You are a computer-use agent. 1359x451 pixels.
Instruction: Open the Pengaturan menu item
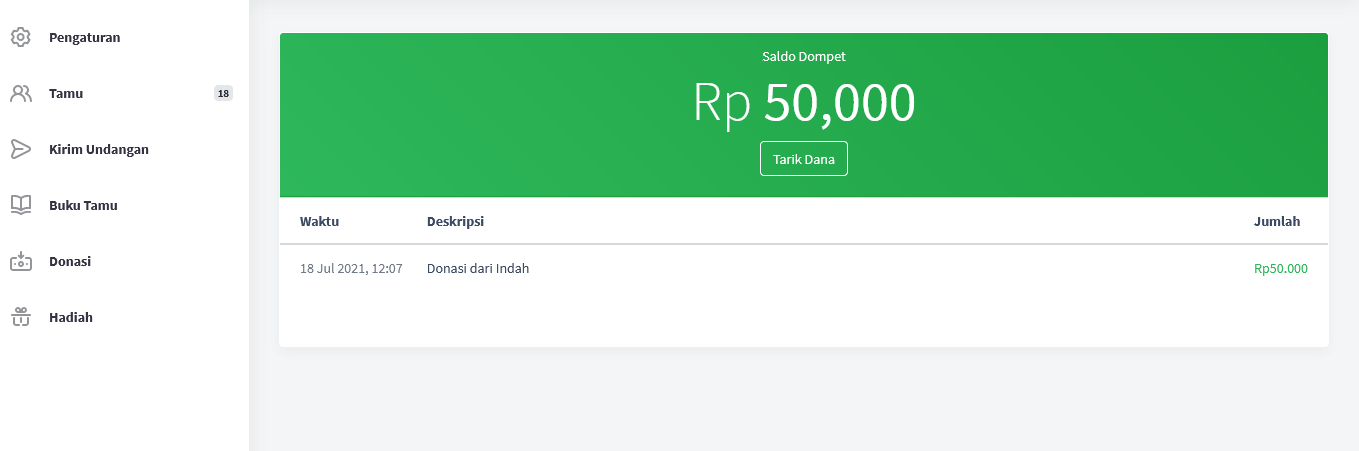point(124,37)
